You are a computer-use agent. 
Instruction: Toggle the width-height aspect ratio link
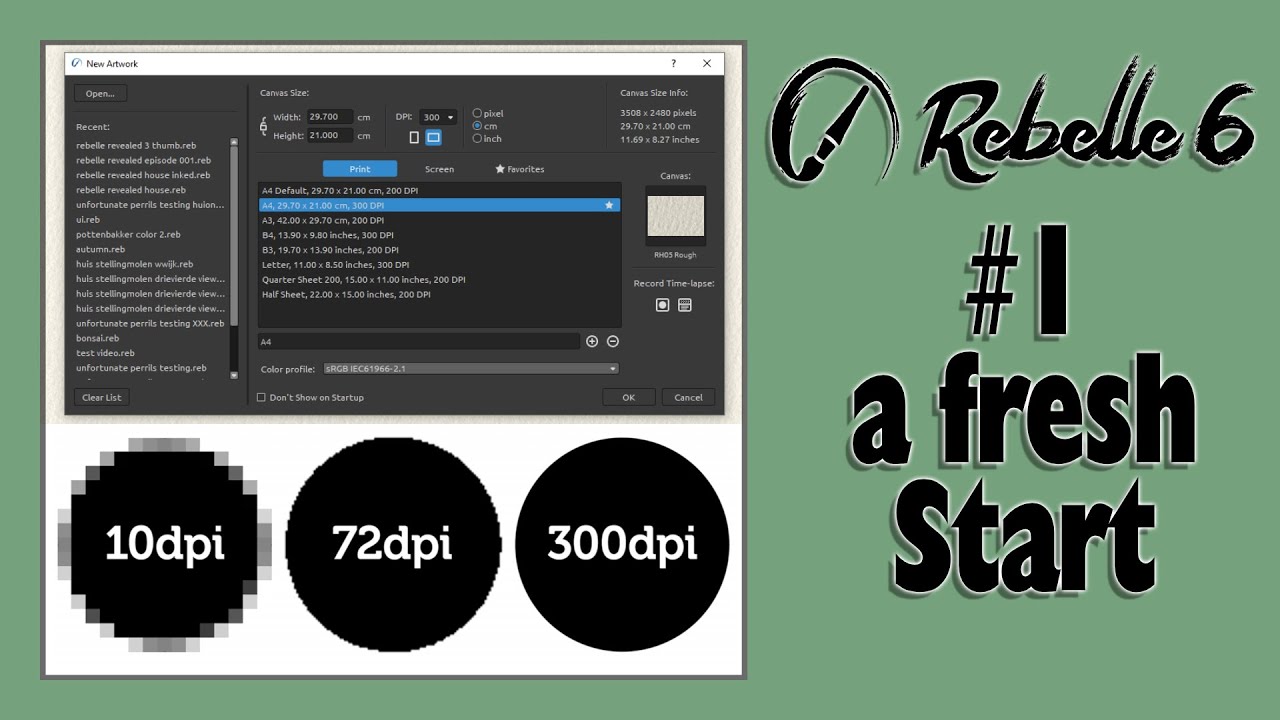[x=264, y=126]
